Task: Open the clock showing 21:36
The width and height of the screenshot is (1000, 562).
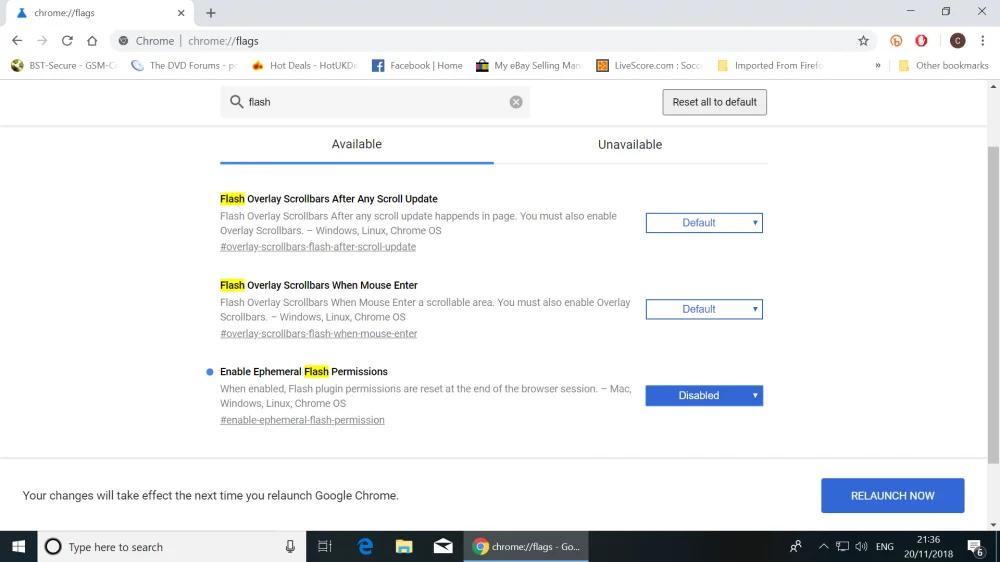Action: (928, 547)
